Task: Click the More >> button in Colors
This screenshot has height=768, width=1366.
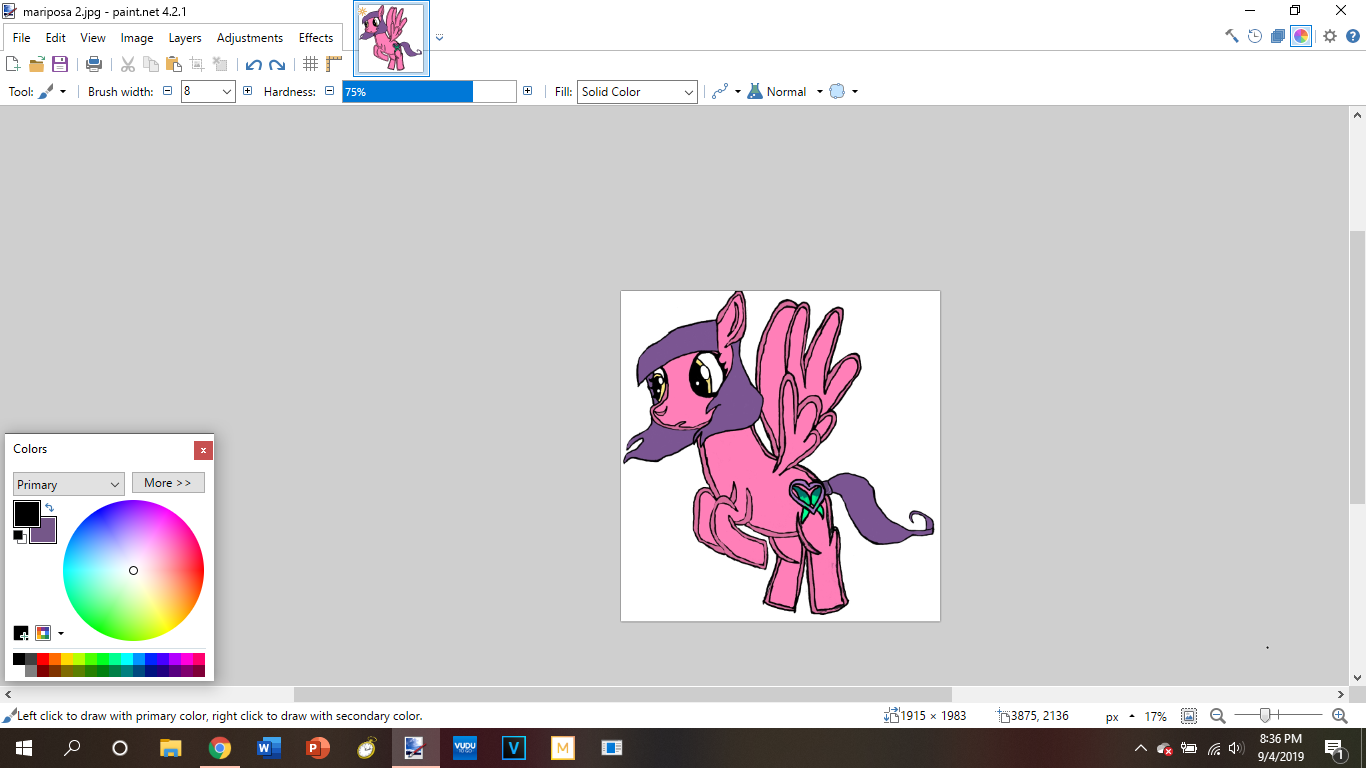Action: click(x=168, y=483)
